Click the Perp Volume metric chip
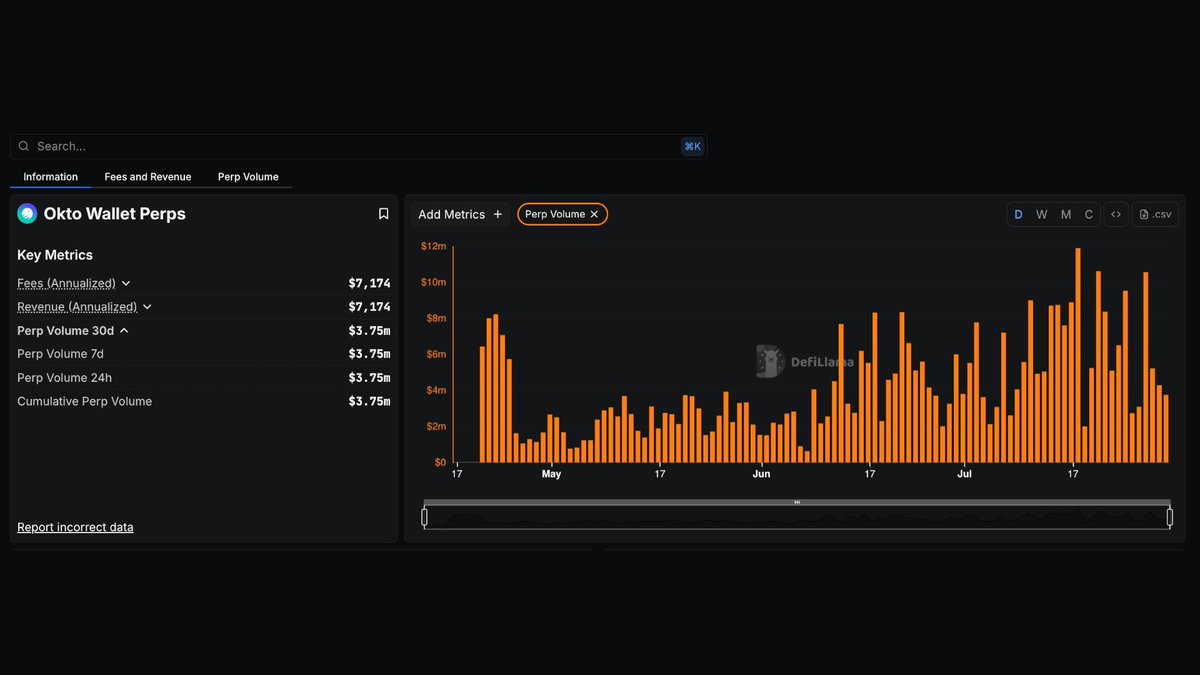The width and height of the screenshot is (1200, 675). tap(562, 214)
